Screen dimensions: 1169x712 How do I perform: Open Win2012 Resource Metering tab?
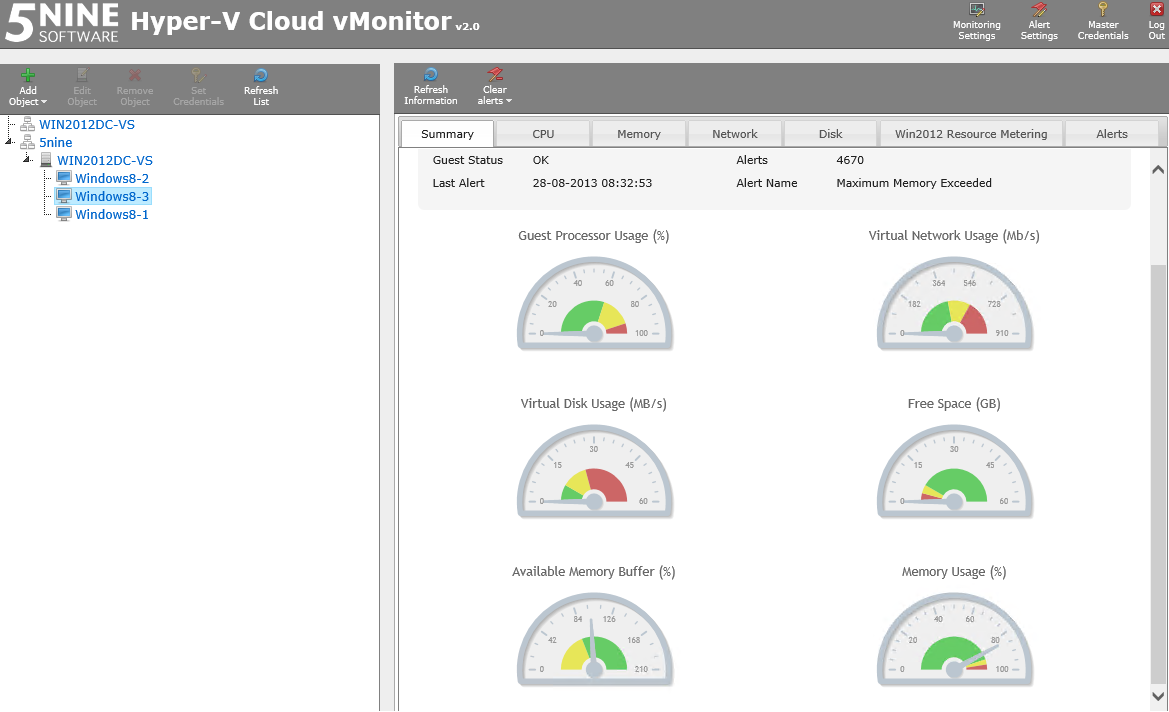pyautogui.click(x=971, y=134)
